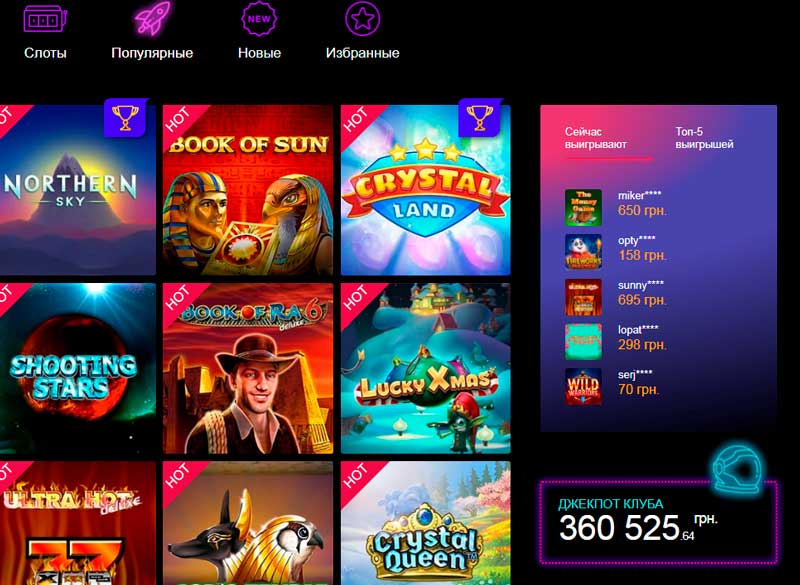Click the NEW badge icon for Новые
800x585 pixels.
[x=259, y=18]
